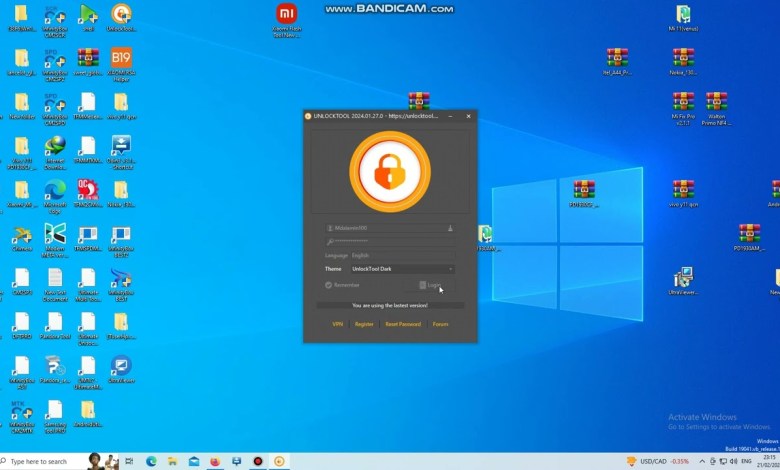Viewport: 780px width, 470px height.
Task: Open the Forum link
Action: [x=440, y=324]
